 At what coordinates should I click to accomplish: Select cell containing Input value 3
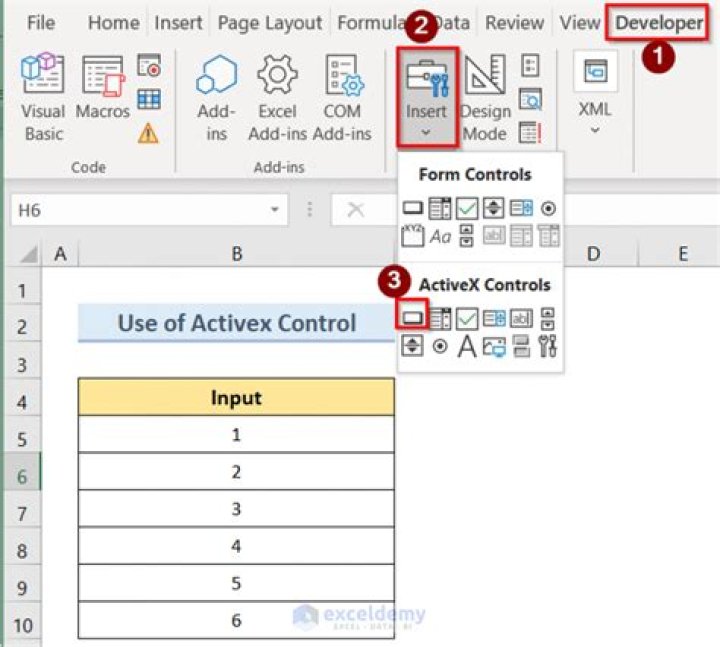click(236, 508)
